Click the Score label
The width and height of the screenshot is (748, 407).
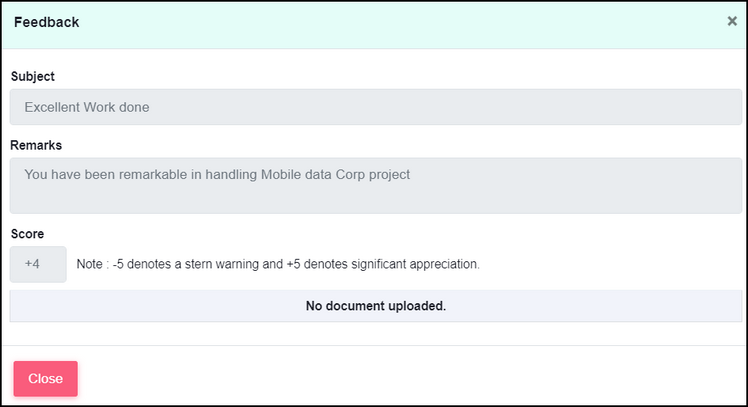(x=27, y=234)
